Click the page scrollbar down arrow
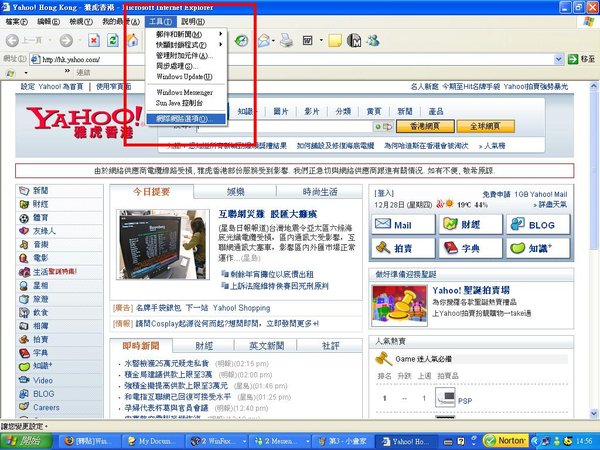 click(x=593, y=413)
